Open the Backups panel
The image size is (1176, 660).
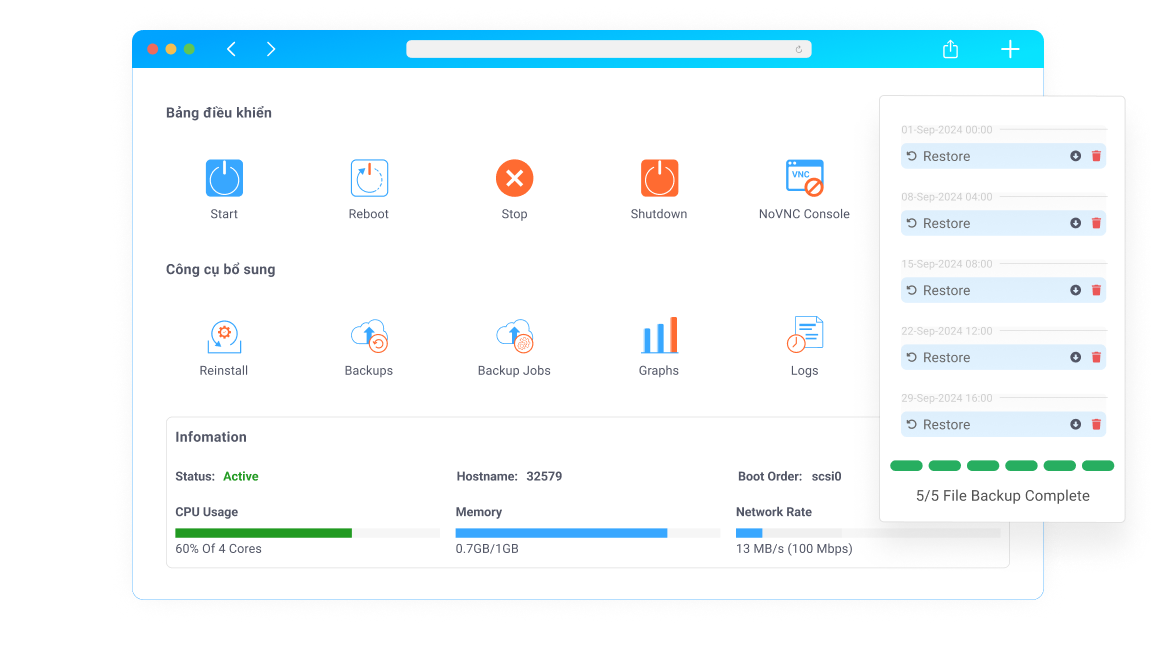coord(368,335)
